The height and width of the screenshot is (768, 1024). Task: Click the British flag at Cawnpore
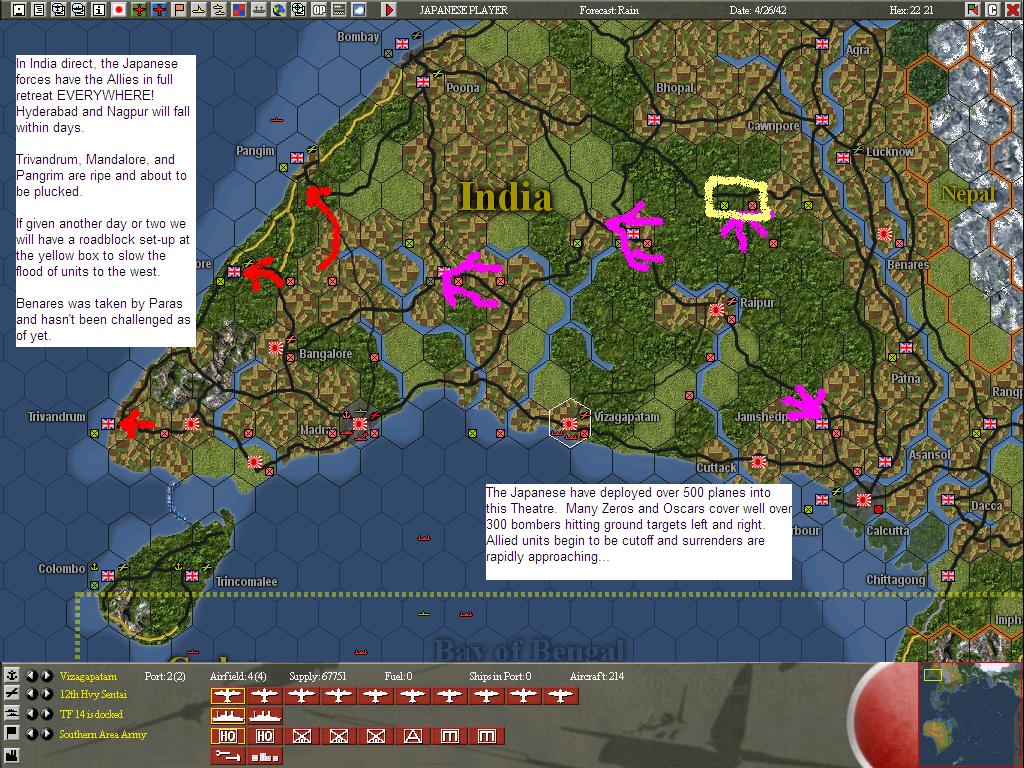point(822,120)
